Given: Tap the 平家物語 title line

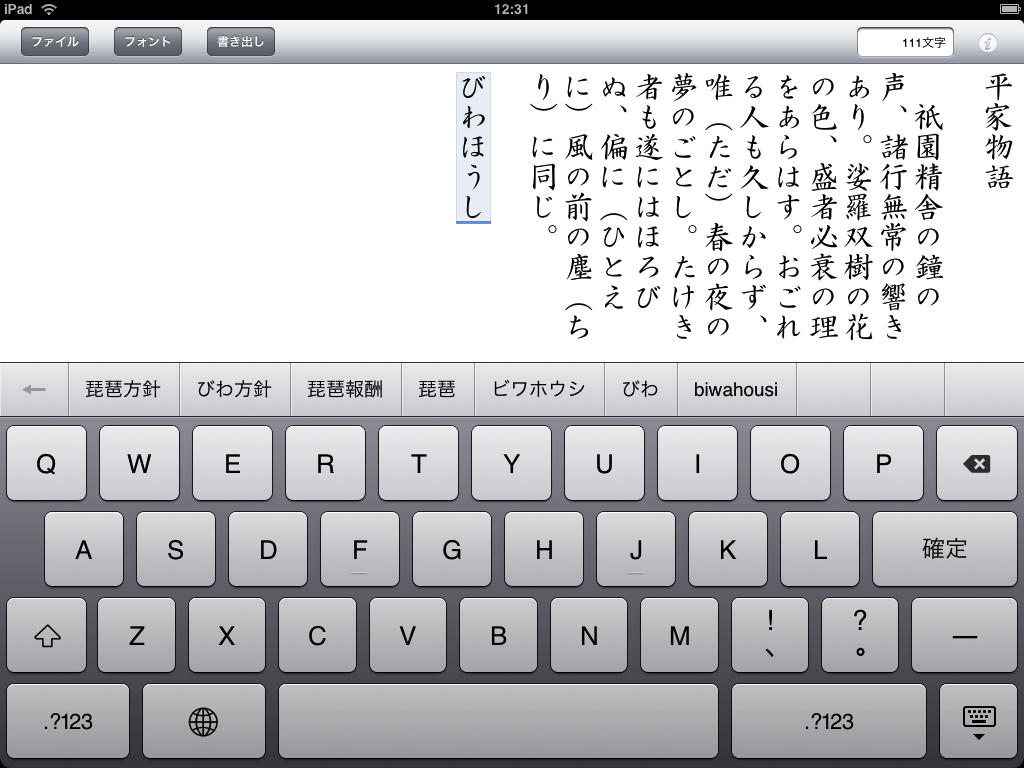Looking at the screenshot, I should click(x=999, y=133).
